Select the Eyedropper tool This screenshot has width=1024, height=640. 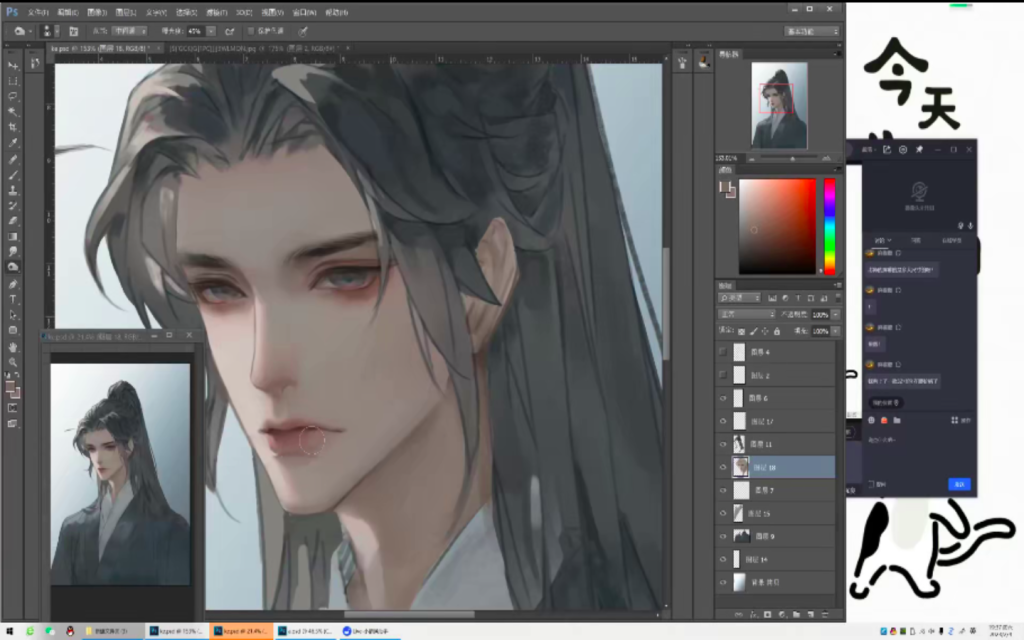(13, 143)
